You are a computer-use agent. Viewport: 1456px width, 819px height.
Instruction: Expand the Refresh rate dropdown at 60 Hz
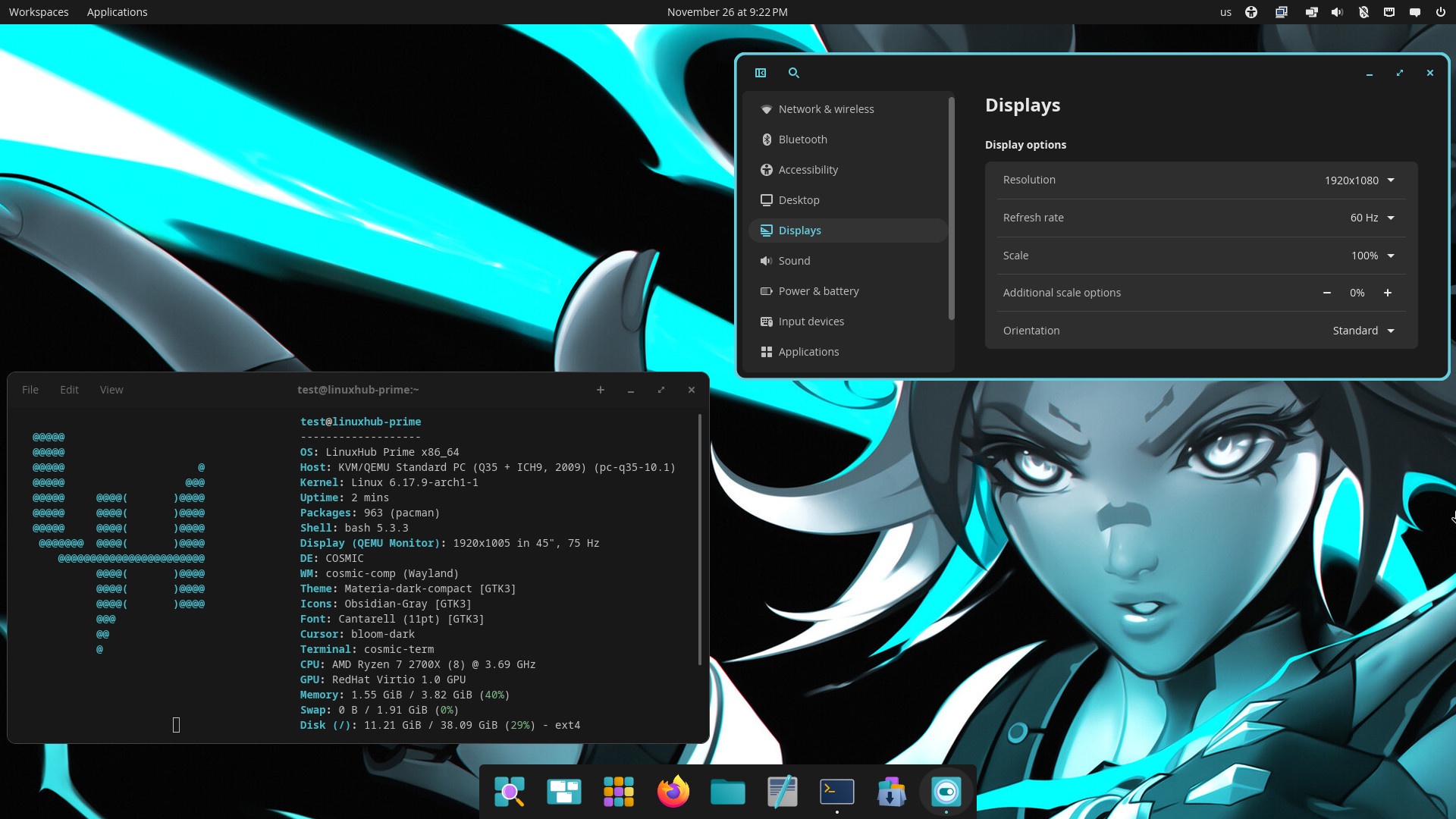click(x=1372, y=218)
